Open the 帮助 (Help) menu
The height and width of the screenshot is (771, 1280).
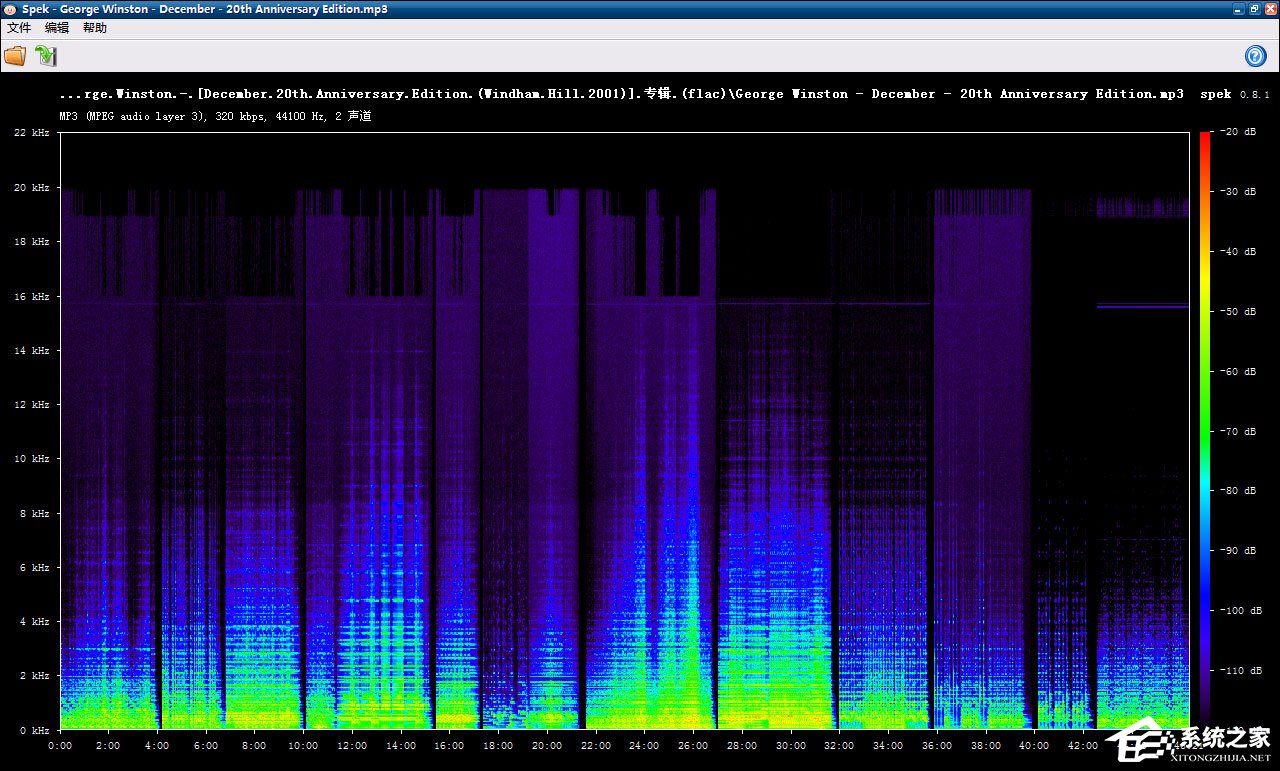tap(95, 28)
